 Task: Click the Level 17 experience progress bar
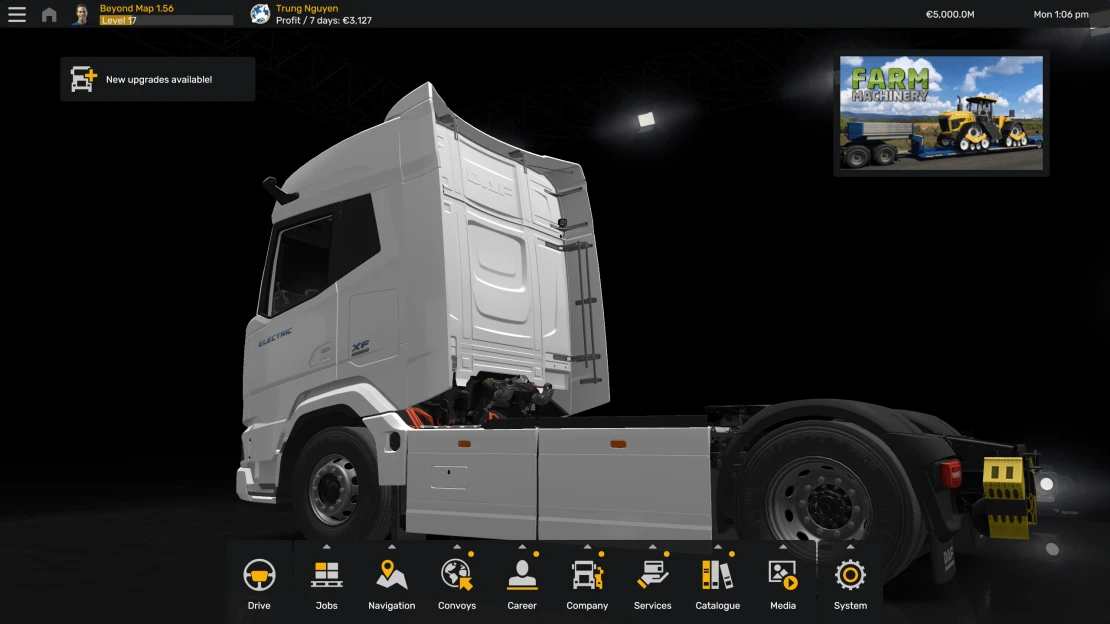(166, 20)
